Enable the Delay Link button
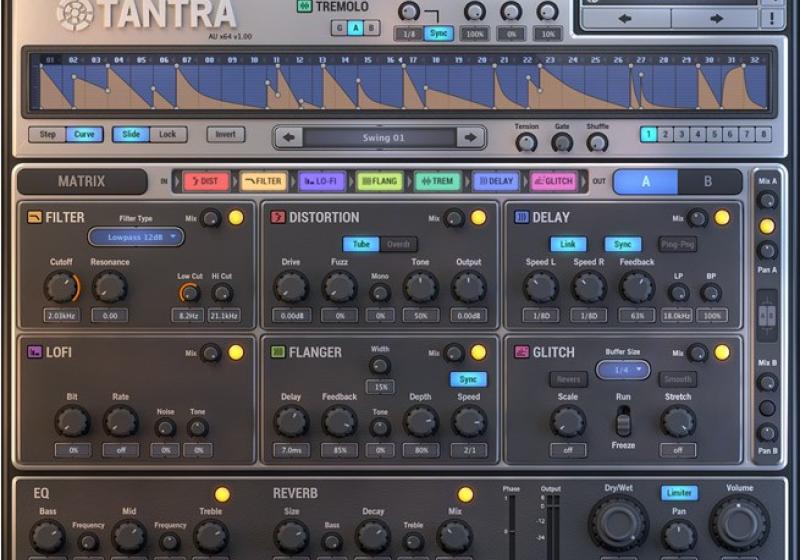The height and width of the screenshot is (560, 800). 568,244
